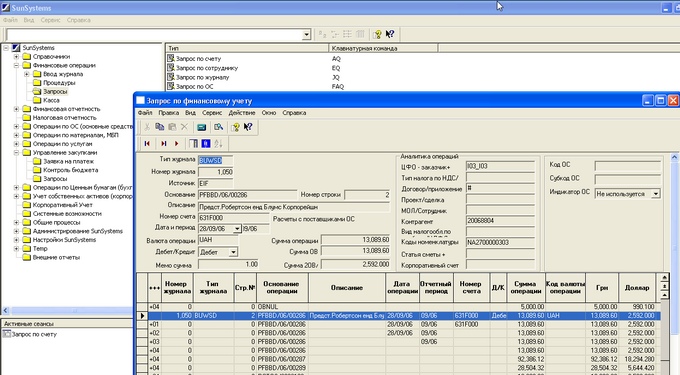Click the Delete X icon in the query toolbar
The width and height of the screenshot is (680, 375).
click(184, 127)
